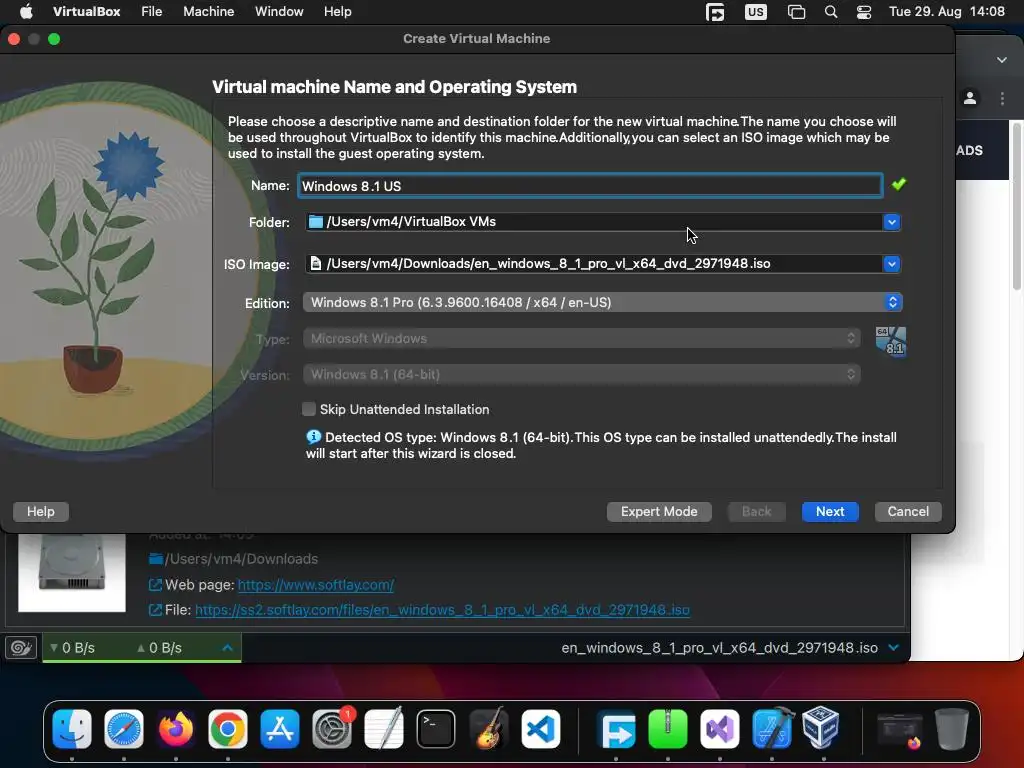Click the Windows 8.1 64-bit OS icon

(x=891, y=341)
